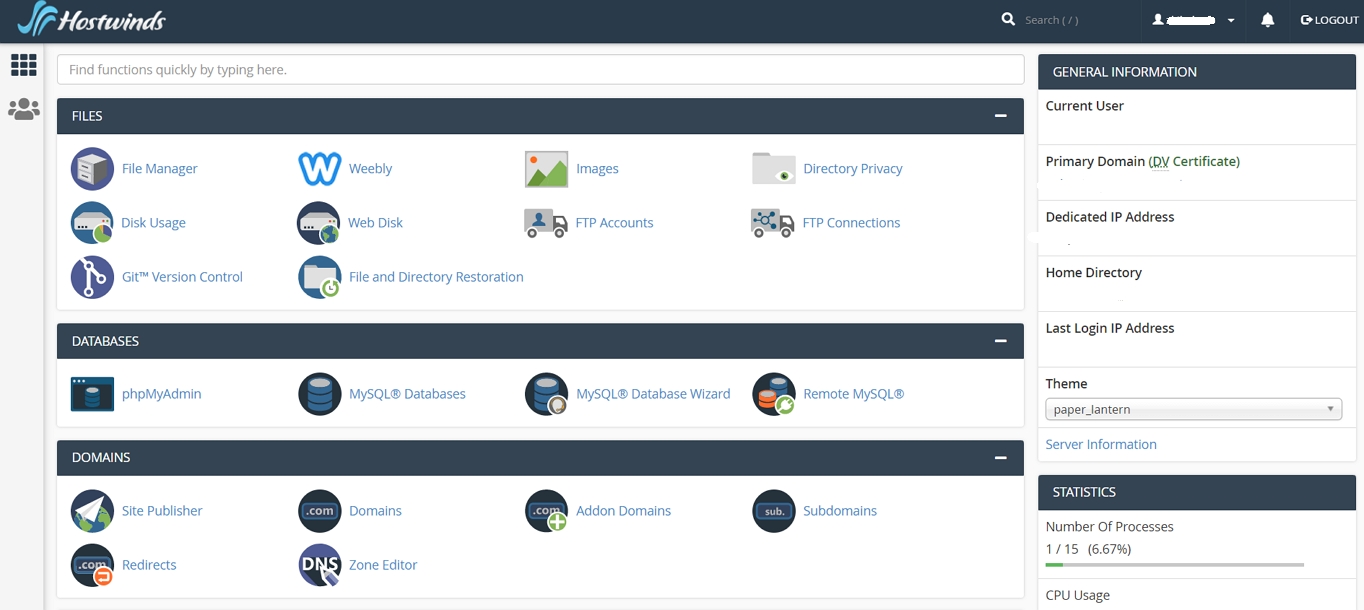Click File and Directory Restoration icon
This screenshot has height=610, width=1364.
(x=320, y=277)
